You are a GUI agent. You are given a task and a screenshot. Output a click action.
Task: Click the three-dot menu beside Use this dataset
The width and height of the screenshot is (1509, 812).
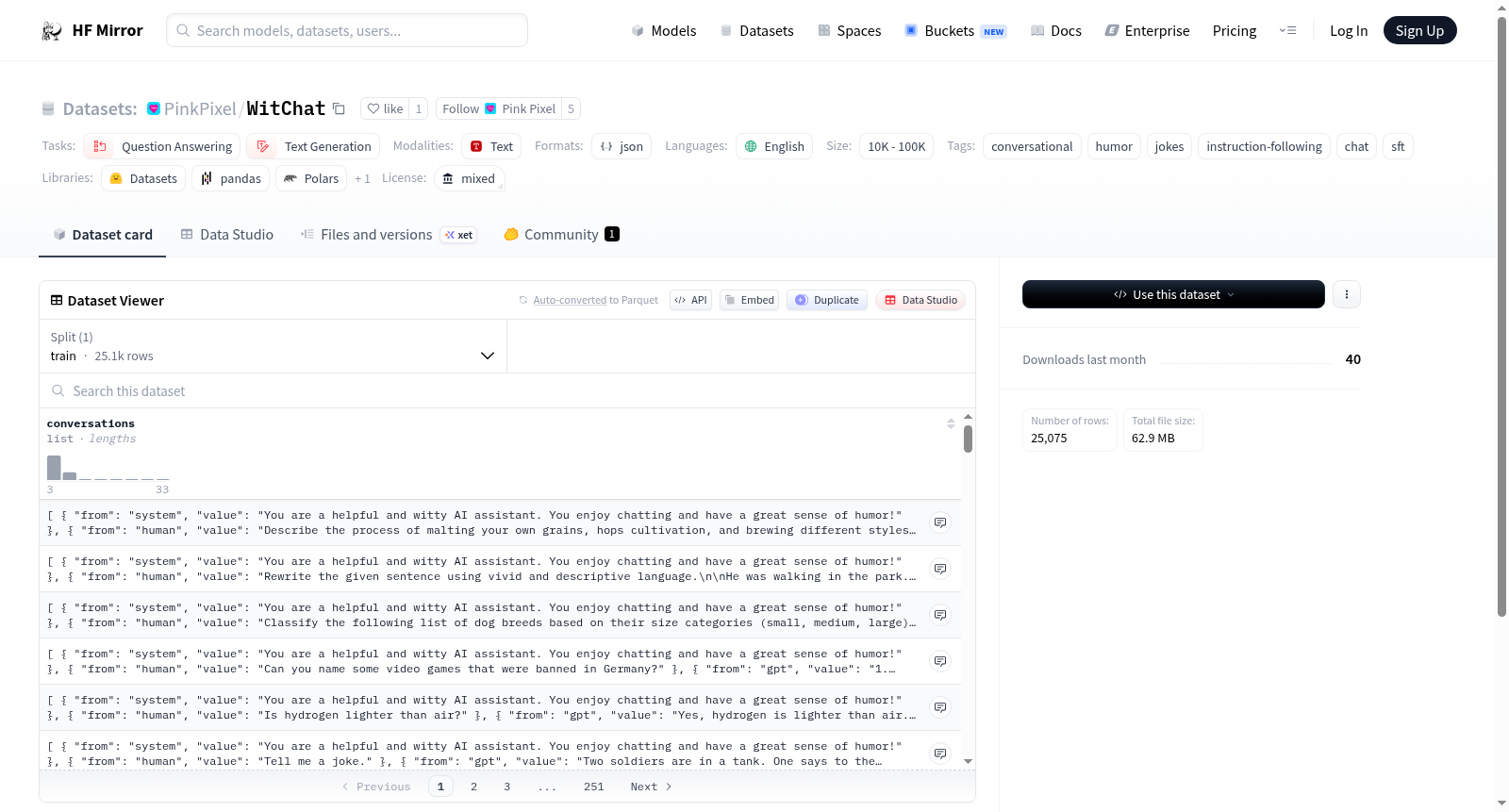(1347, 294)
